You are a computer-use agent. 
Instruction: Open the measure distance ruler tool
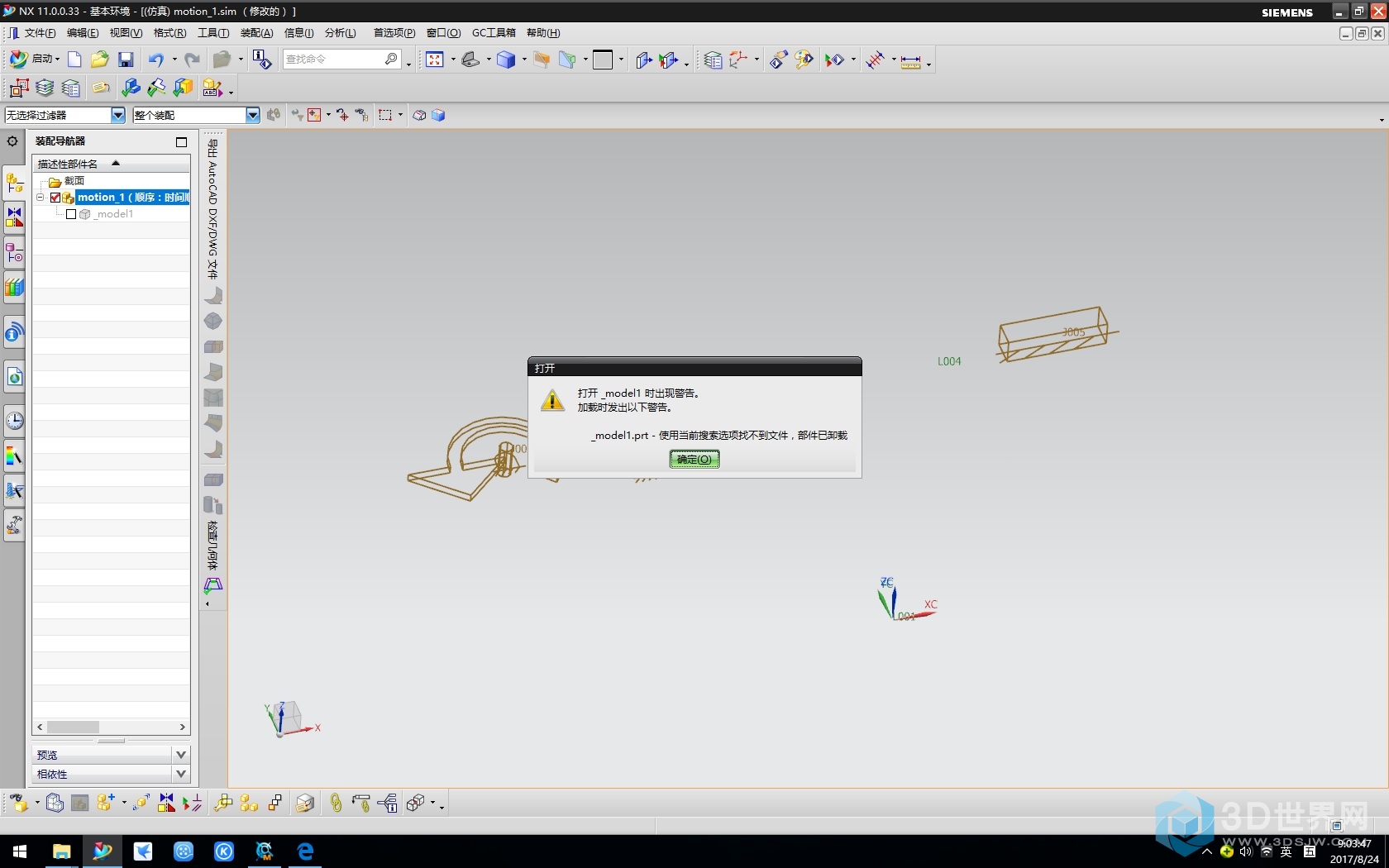pos(910,61)
